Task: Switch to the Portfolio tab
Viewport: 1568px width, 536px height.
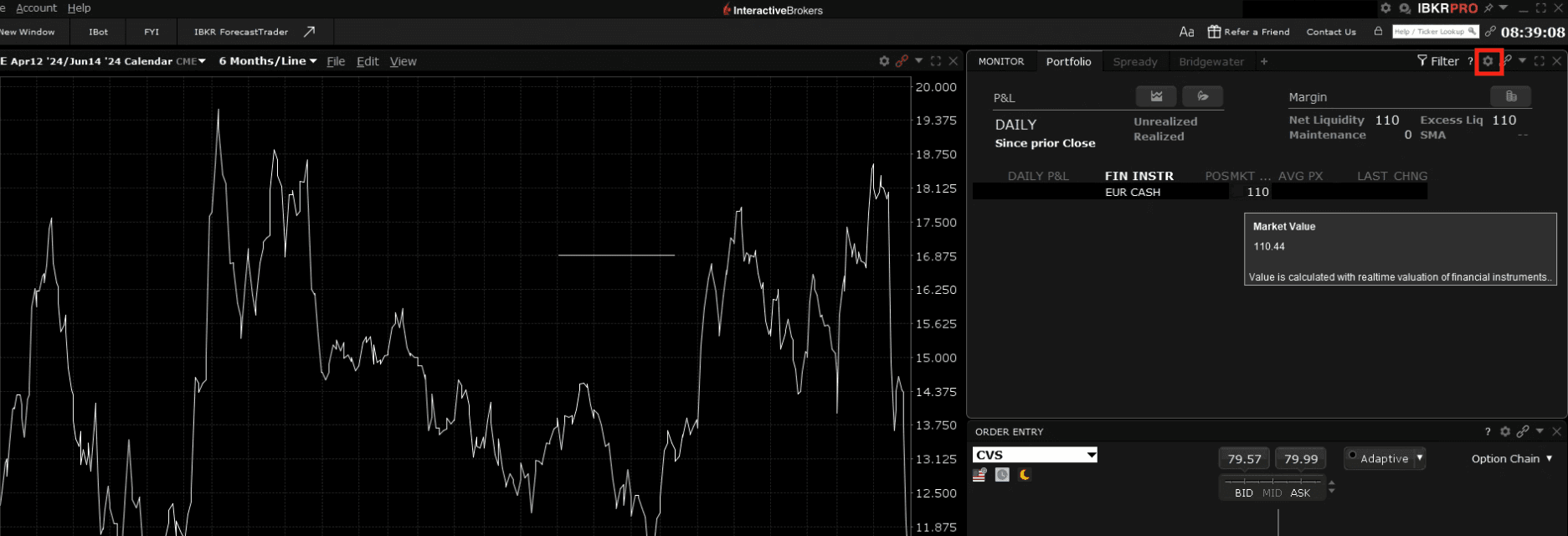Action: point(1068,61)
